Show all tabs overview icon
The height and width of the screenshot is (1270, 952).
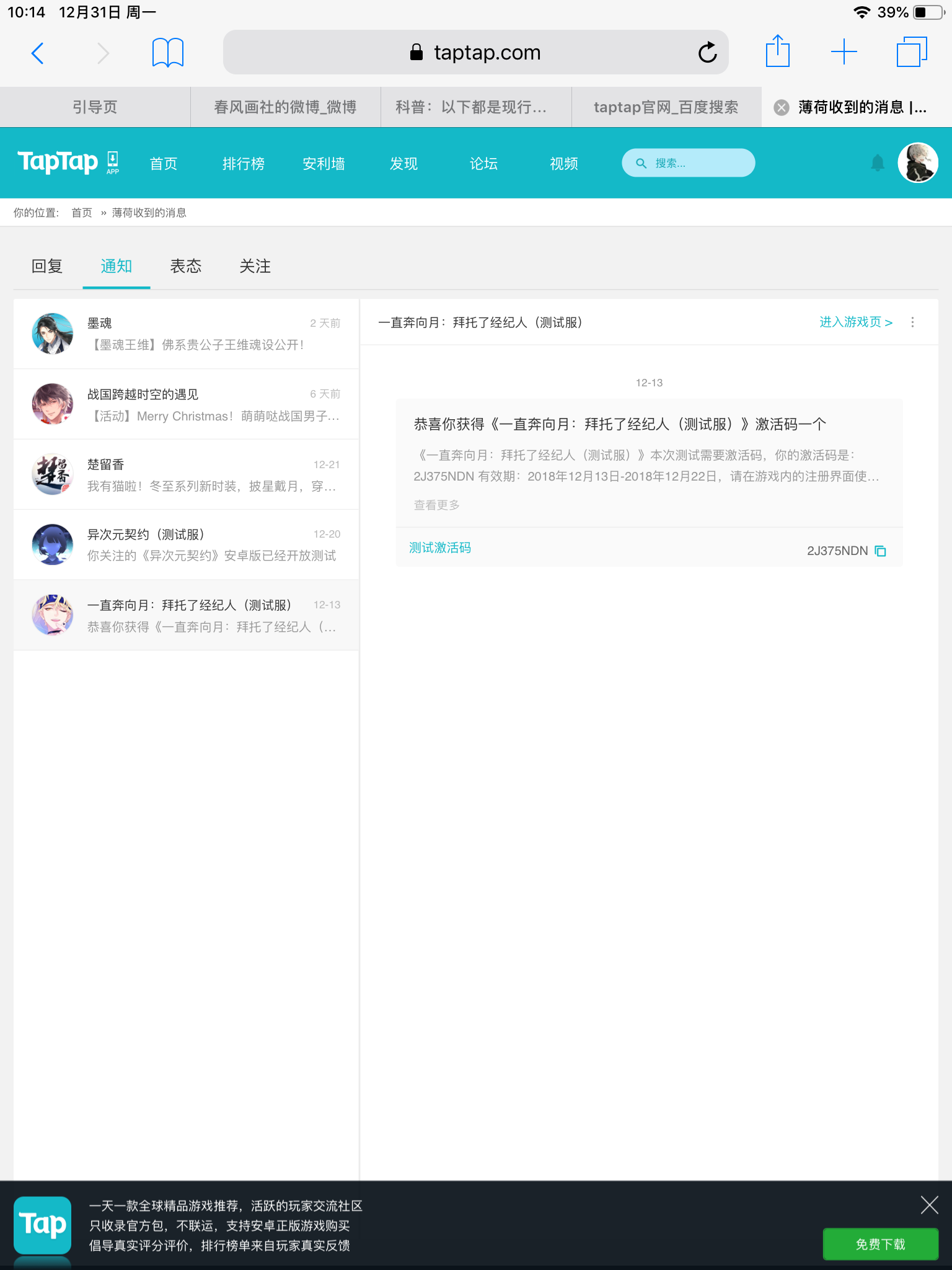(912, 52)
